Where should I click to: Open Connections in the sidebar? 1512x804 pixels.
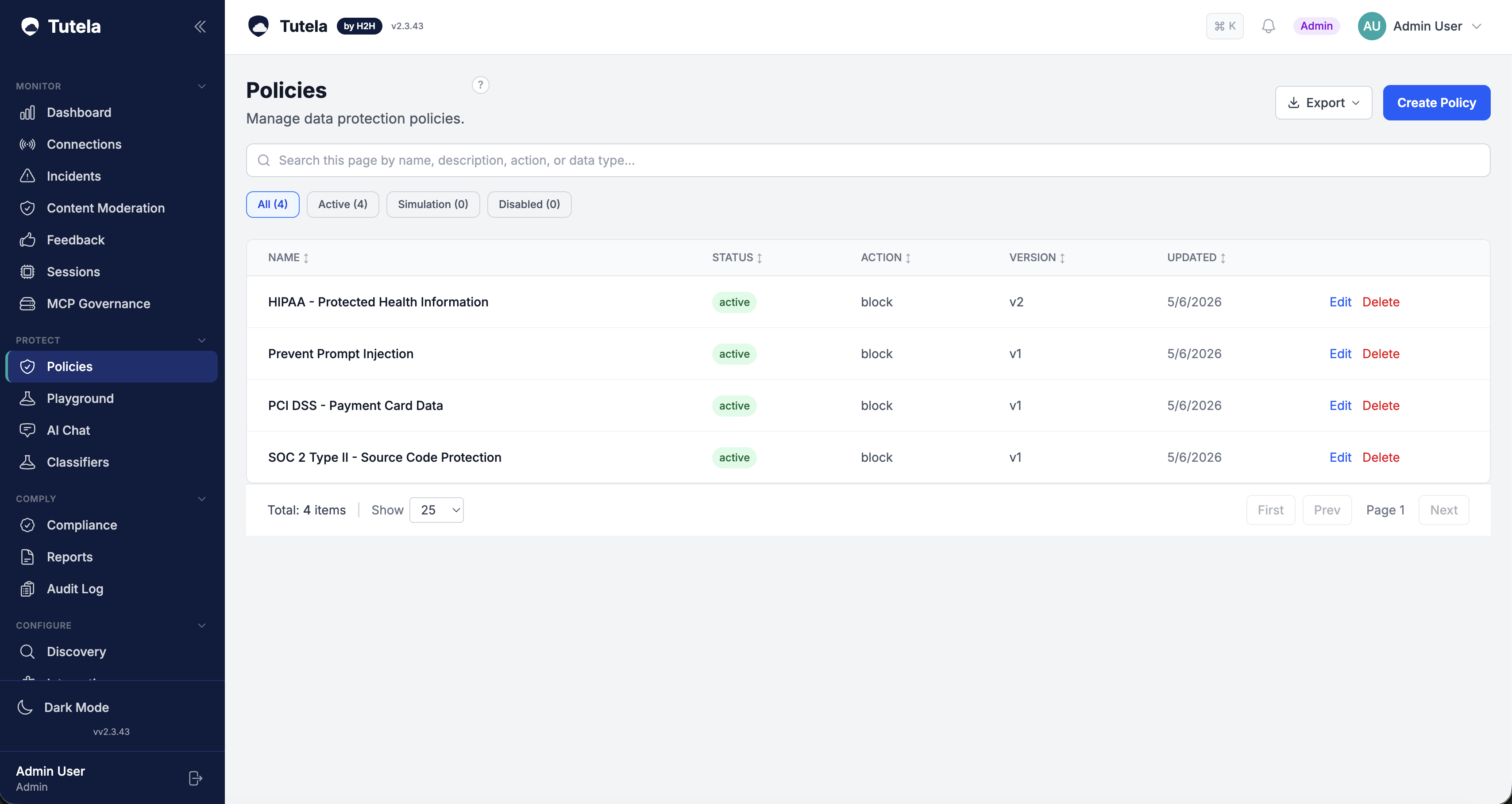point(112,144)
